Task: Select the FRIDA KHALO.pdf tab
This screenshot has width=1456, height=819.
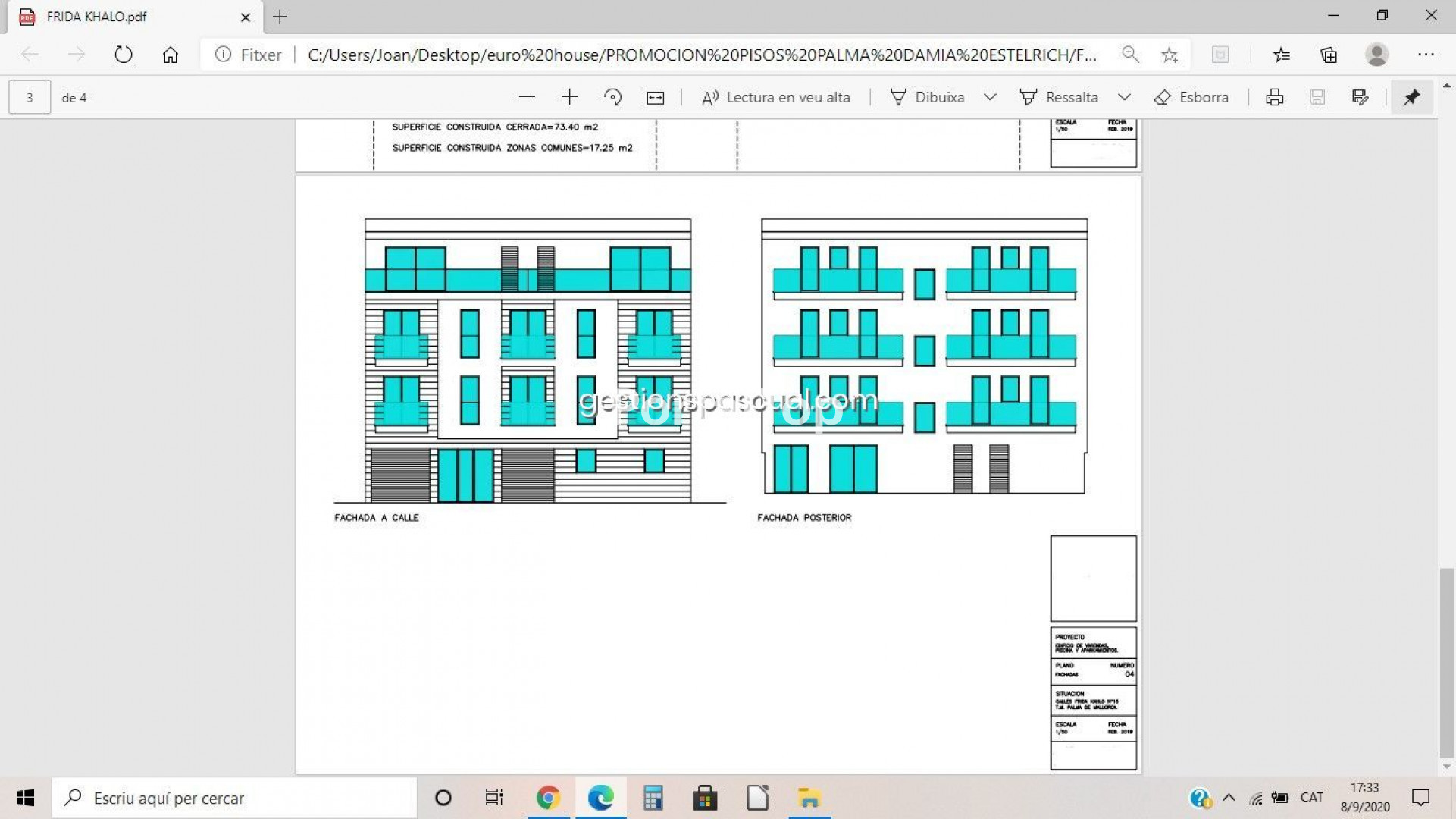Action: click(x=121, y=17)
